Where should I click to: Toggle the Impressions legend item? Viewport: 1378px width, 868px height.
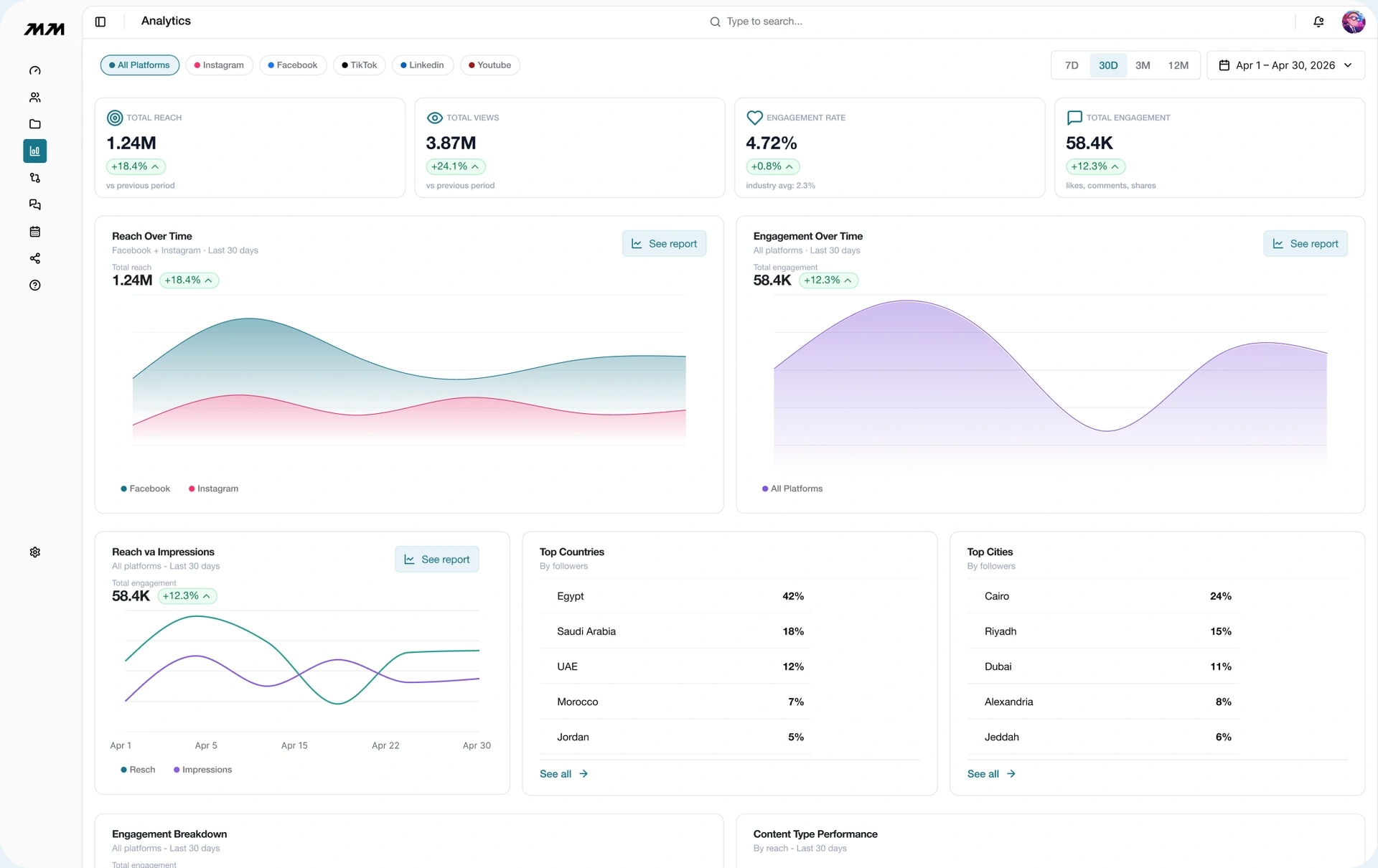click(202, 770)
